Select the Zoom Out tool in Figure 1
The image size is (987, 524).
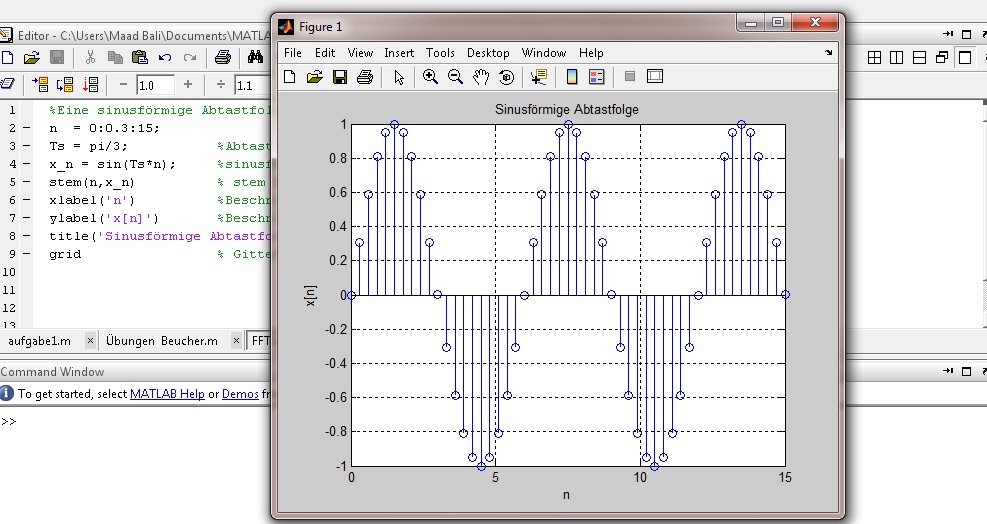(x=455, y=77)
